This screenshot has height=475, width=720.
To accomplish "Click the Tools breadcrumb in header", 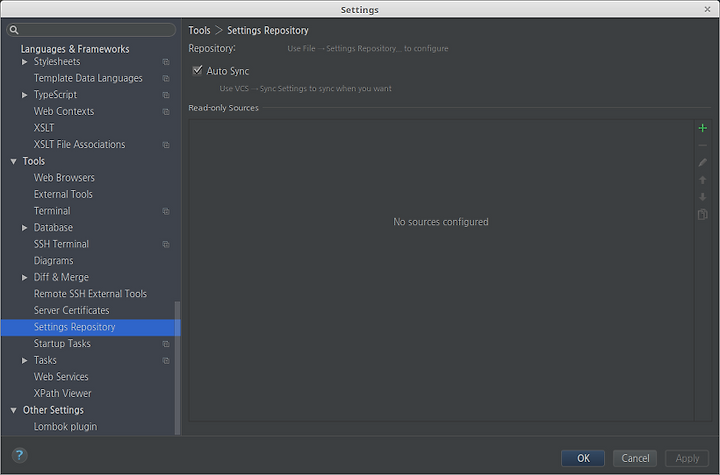I will [199, 30].
